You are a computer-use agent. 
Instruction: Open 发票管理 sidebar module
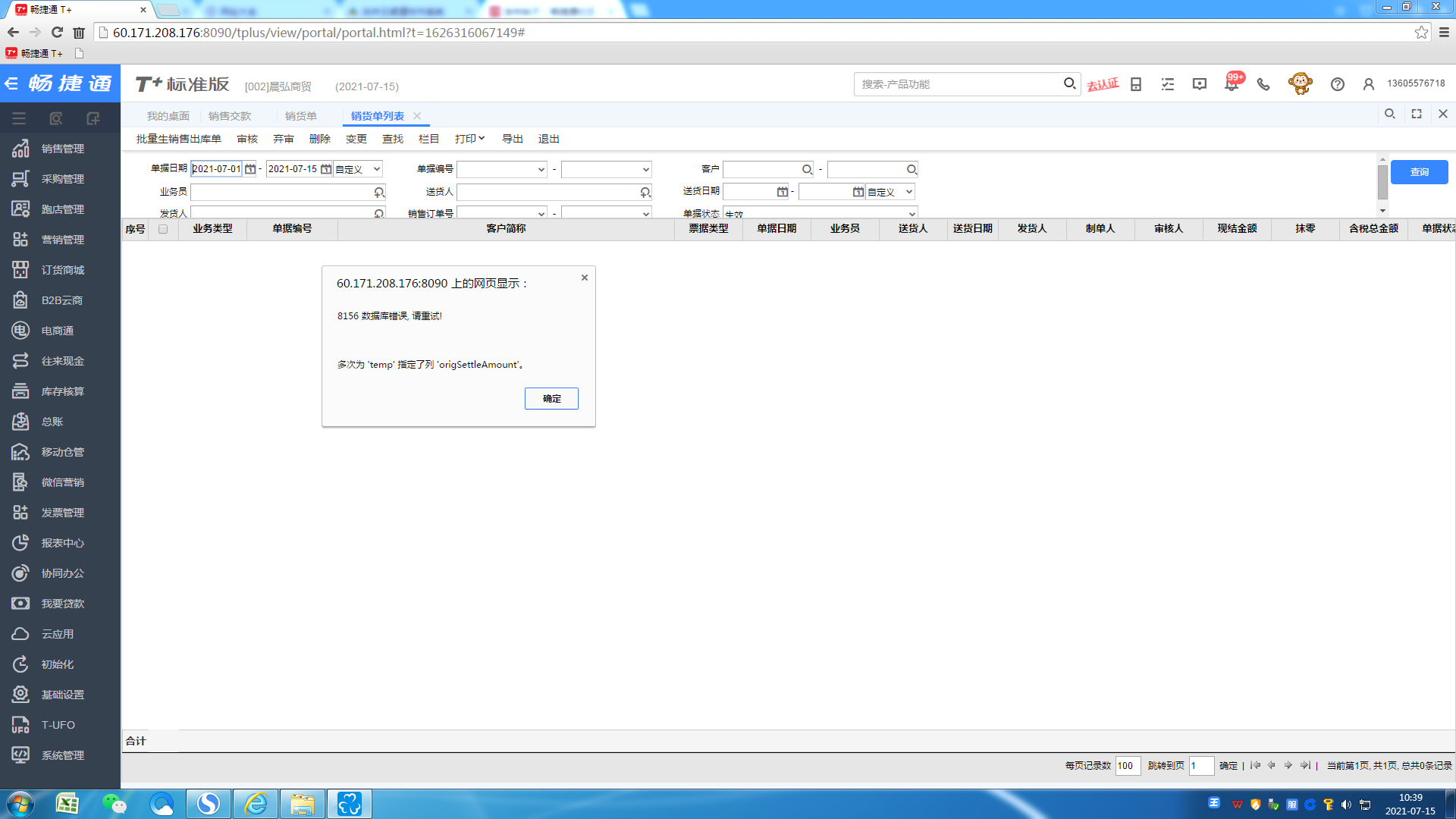[x=61, y=513]
